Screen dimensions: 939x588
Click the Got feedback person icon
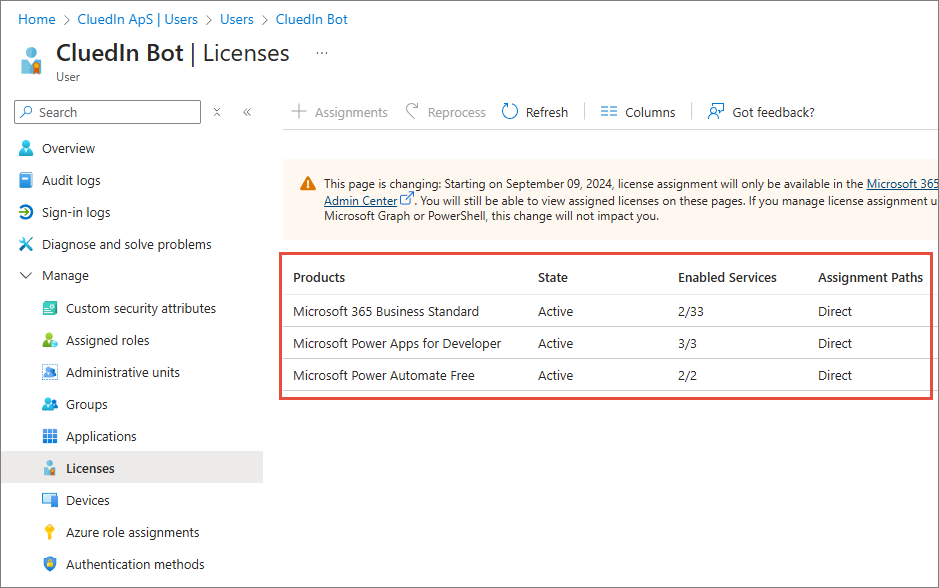(x=716, y=111)
